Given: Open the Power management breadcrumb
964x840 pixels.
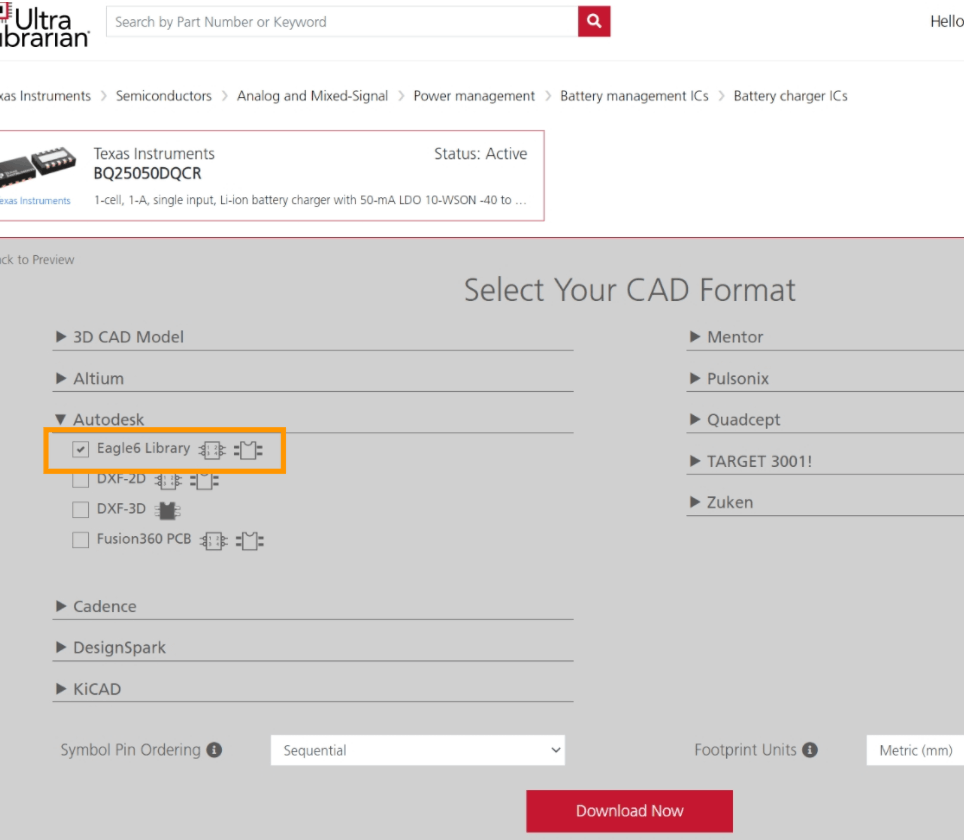Looking at the screenshot, I should (x=474, y=96).
